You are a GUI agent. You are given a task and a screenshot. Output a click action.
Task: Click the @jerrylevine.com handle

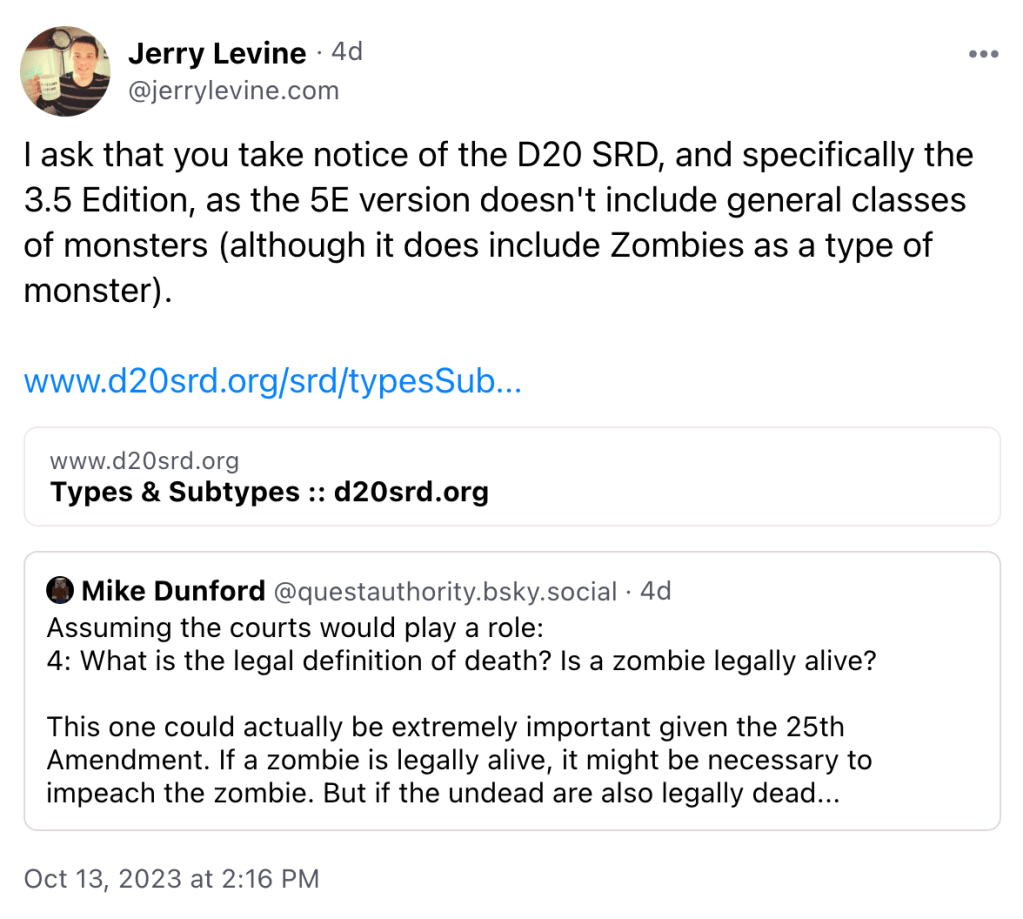(x=233, y=91)
